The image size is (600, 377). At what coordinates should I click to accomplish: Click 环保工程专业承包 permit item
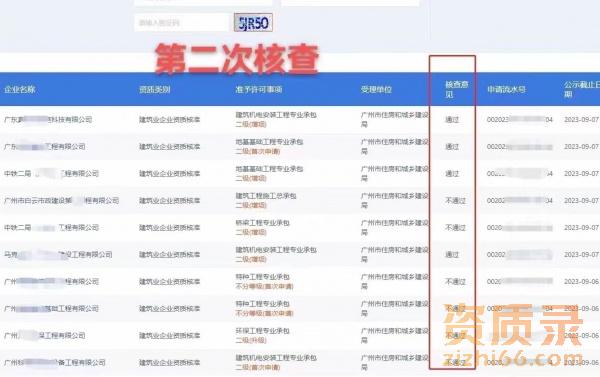pyautogui.click(x=262, y=331)
